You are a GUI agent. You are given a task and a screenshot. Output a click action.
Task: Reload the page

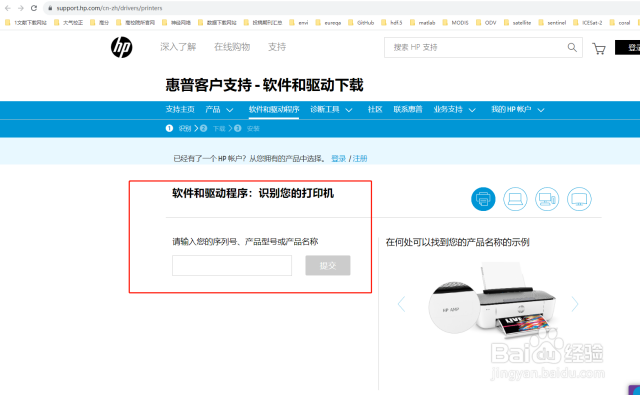34,8
